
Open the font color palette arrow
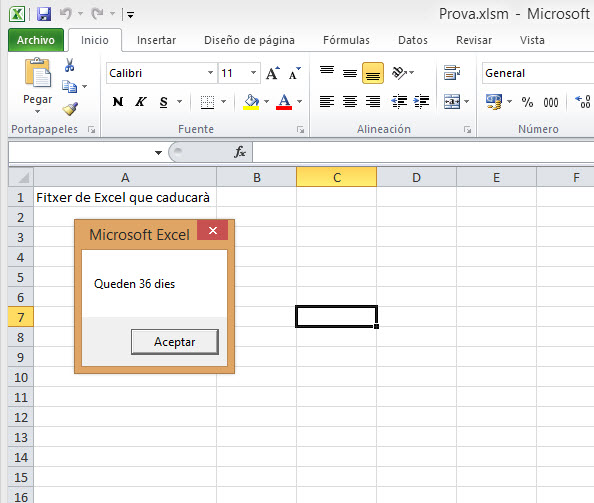coord(299,102)
